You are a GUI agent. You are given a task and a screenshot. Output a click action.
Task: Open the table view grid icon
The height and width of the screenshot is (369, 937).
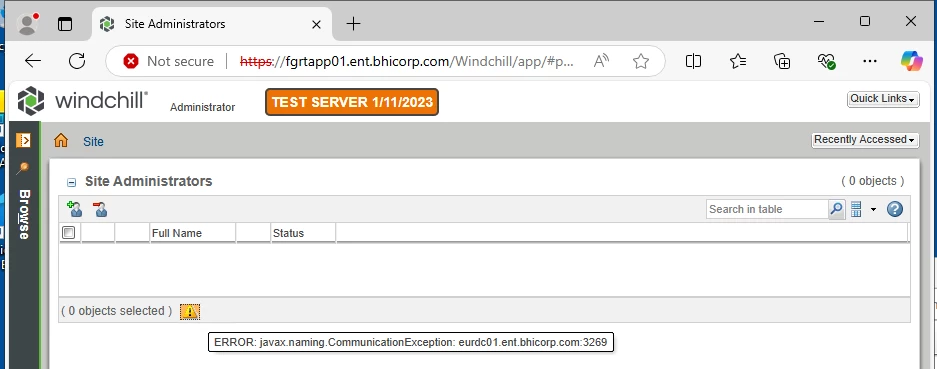[x=856, y=209]
